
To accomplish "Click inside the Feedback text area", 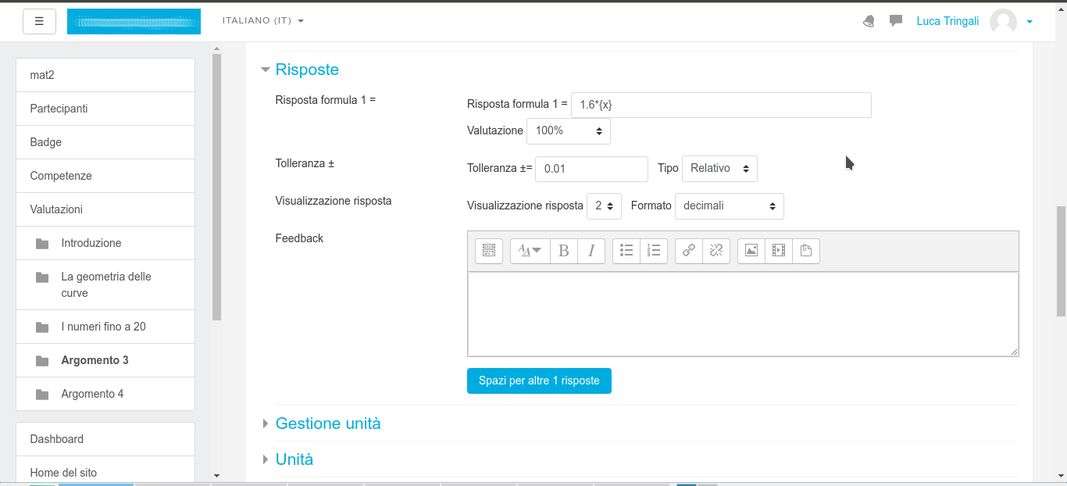I will pos(742,314).
